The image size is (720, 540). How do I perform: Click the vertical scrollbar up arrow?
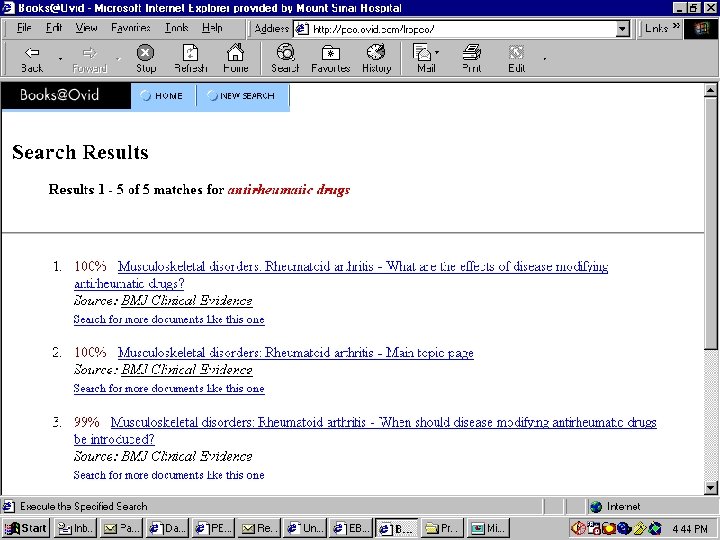pyautogui.click(x=710, y=91)
